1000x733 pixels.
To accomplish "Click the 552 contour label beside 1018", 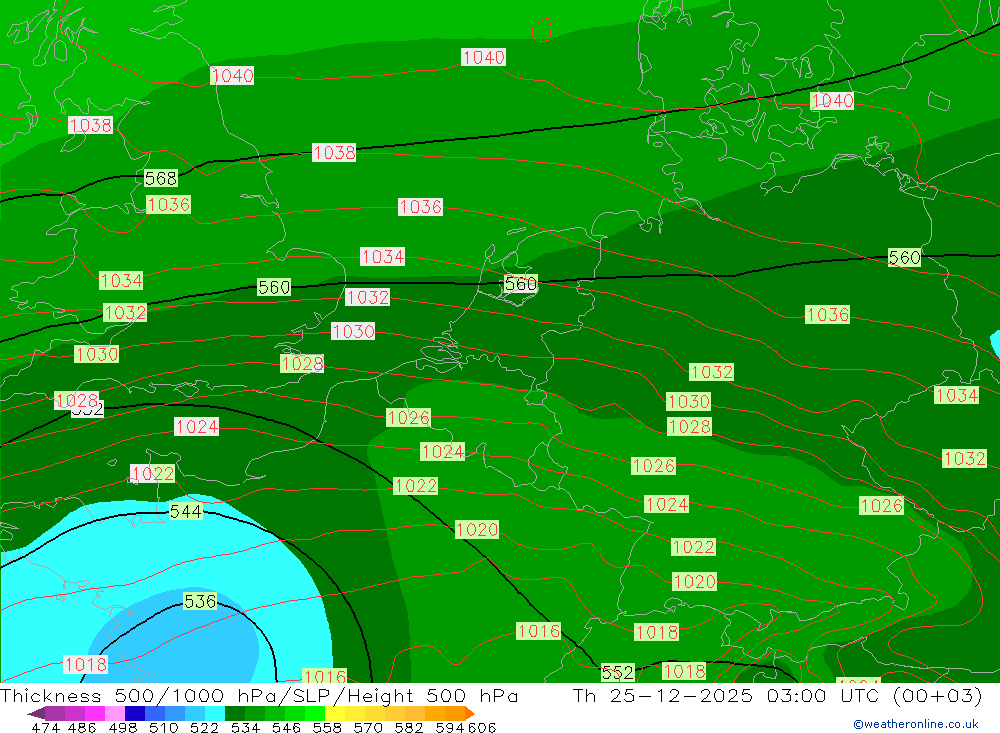I will [x=617, y=673].
